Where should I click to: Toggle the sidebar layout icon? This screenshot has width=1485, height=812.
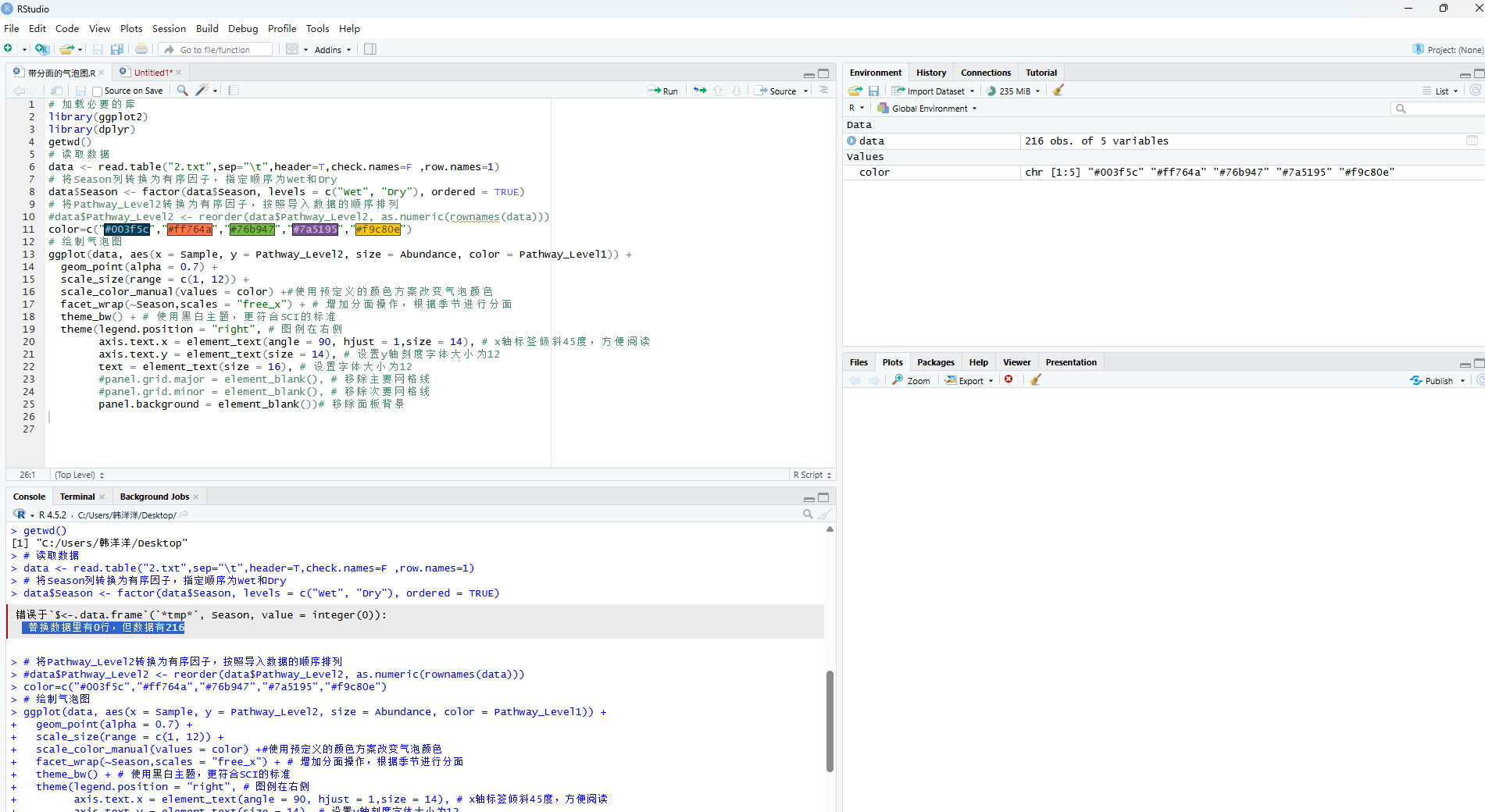tap(370, 49)
